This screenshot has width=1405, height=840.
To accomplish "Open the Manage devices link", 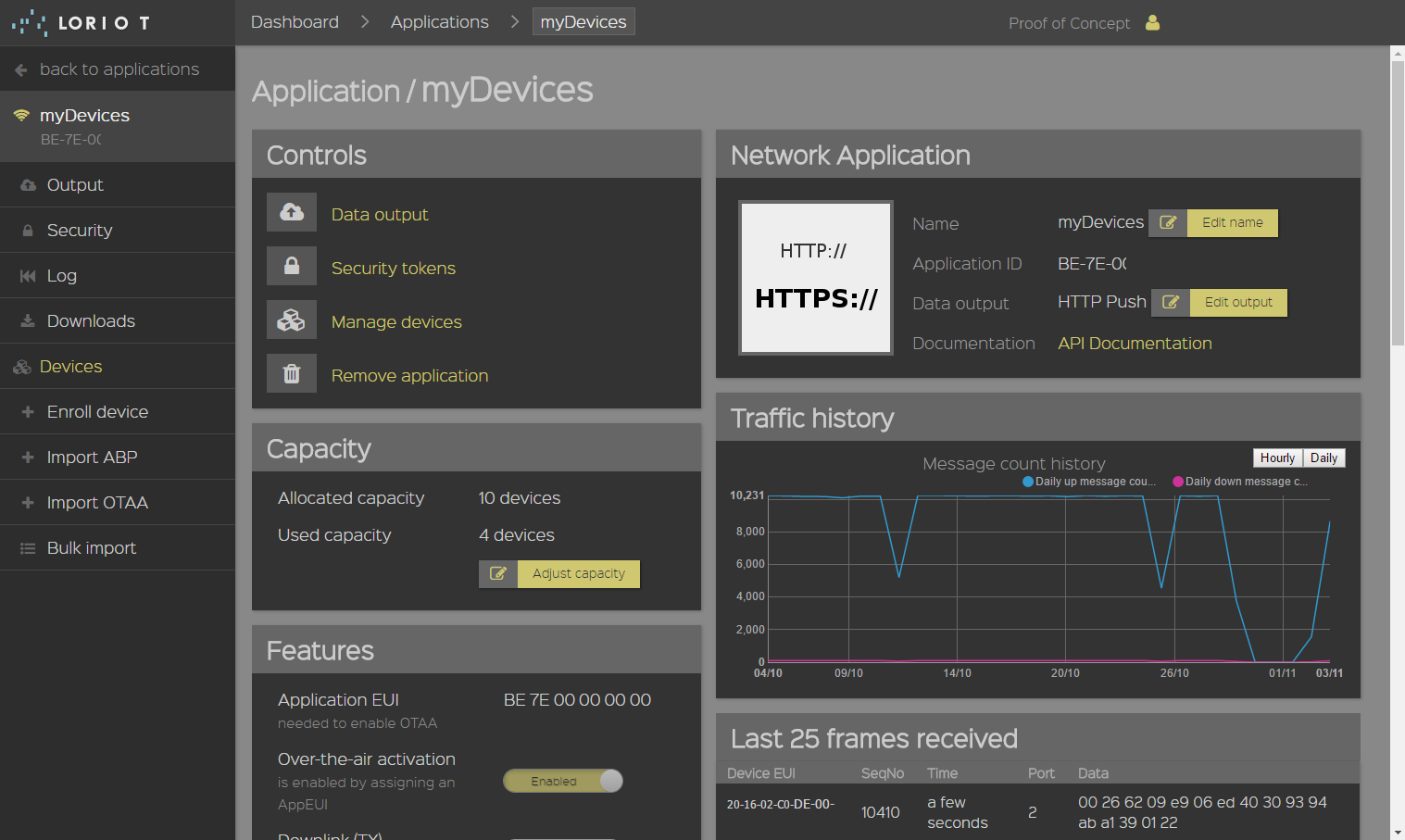I will 396,321.
